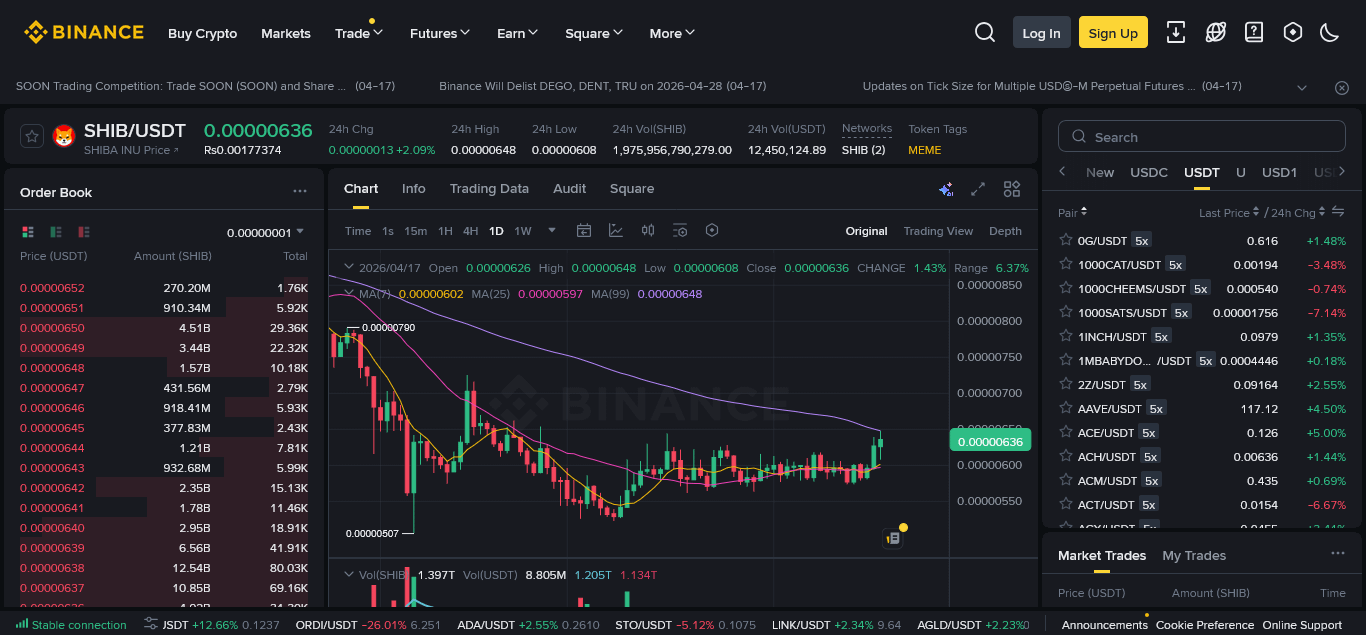Switch theme with the moon icon
1366x635 pixels.
pos(1330,32)
